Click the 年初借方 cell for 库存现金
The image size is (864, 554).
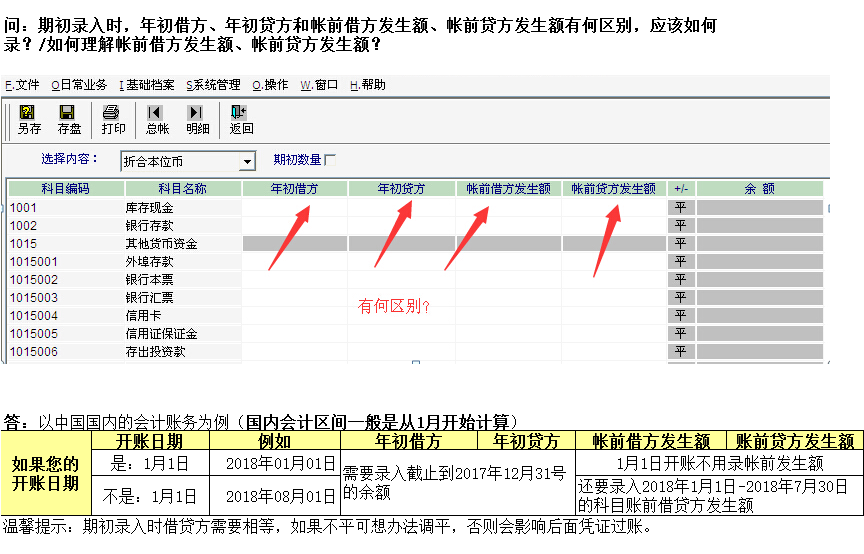[294, 208]
